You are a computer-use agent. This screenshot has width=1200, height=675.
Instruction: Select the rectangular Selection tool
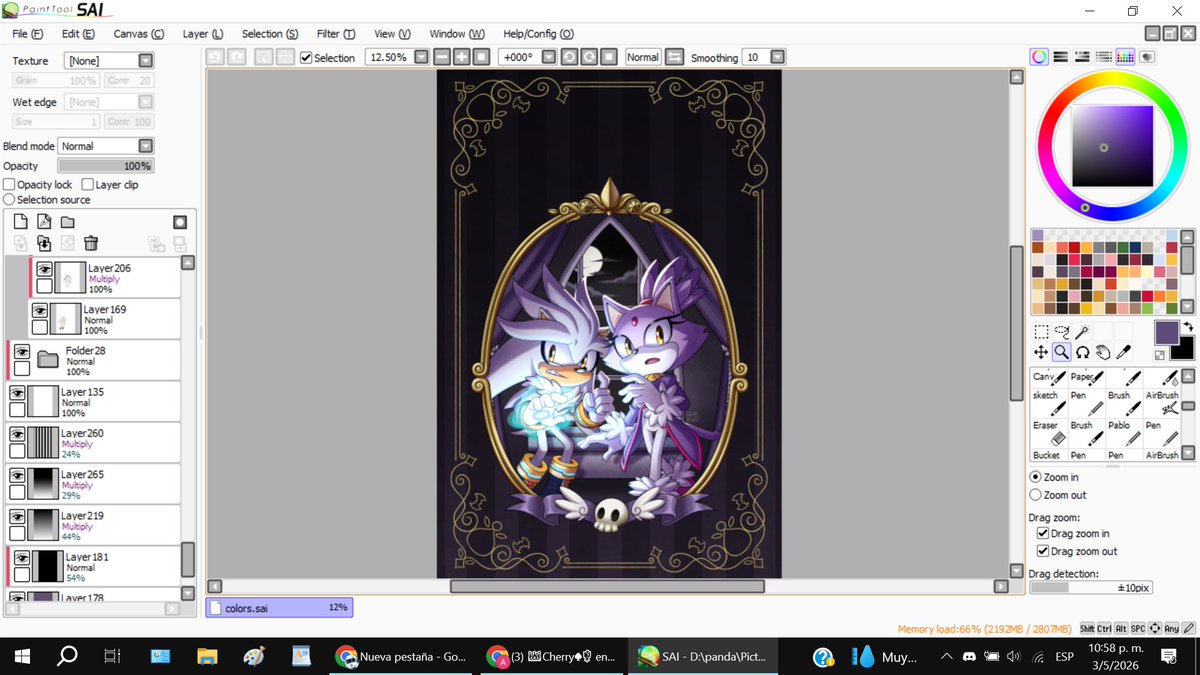[x=1041, y=332]
